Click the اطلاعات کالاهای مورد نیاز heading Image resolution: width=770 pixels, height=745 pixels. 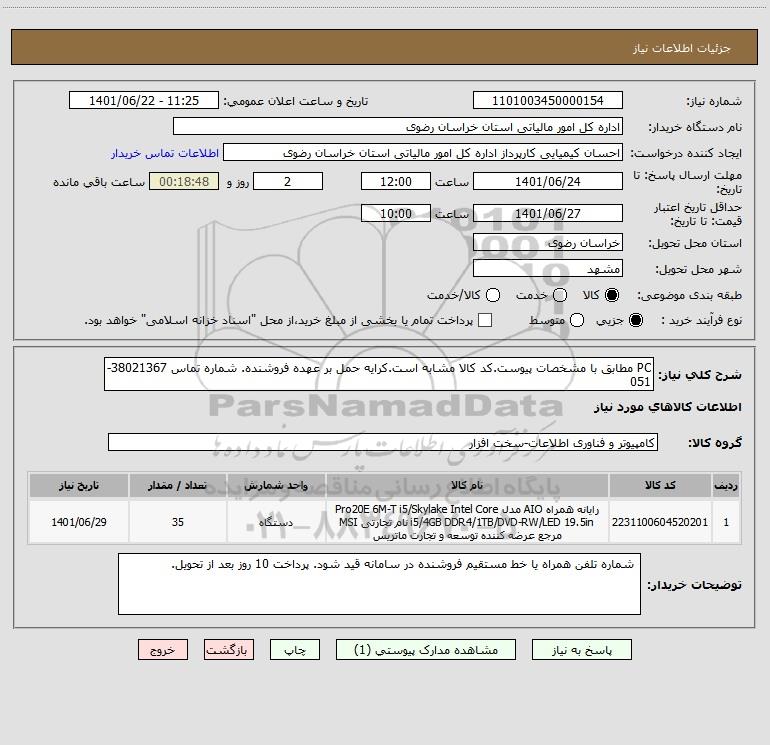point(667,407)
